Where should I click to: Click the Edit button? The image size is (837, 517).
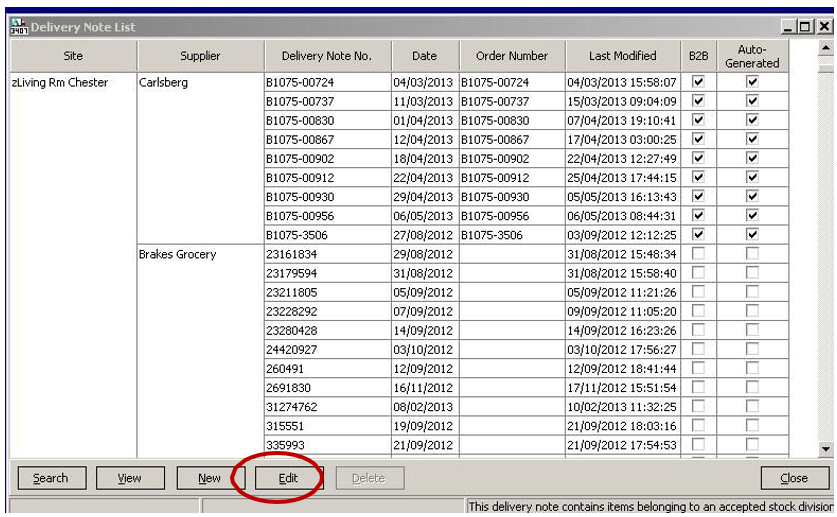288,478
